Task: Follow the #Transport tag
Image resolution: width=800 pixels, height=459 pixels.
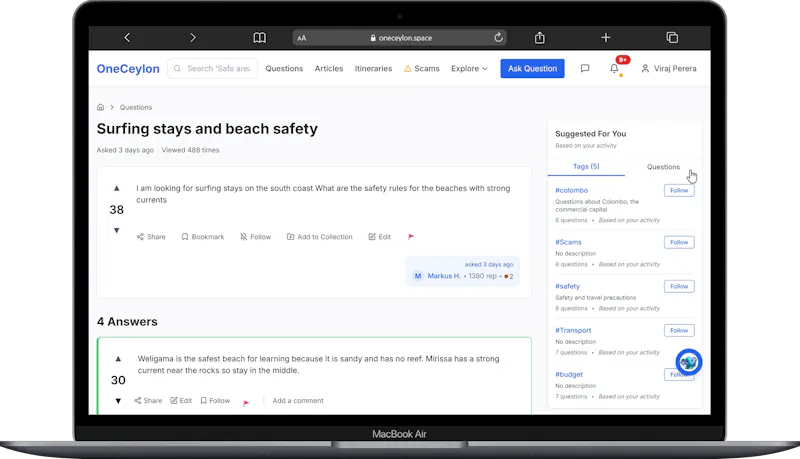Action: [679, 330]
